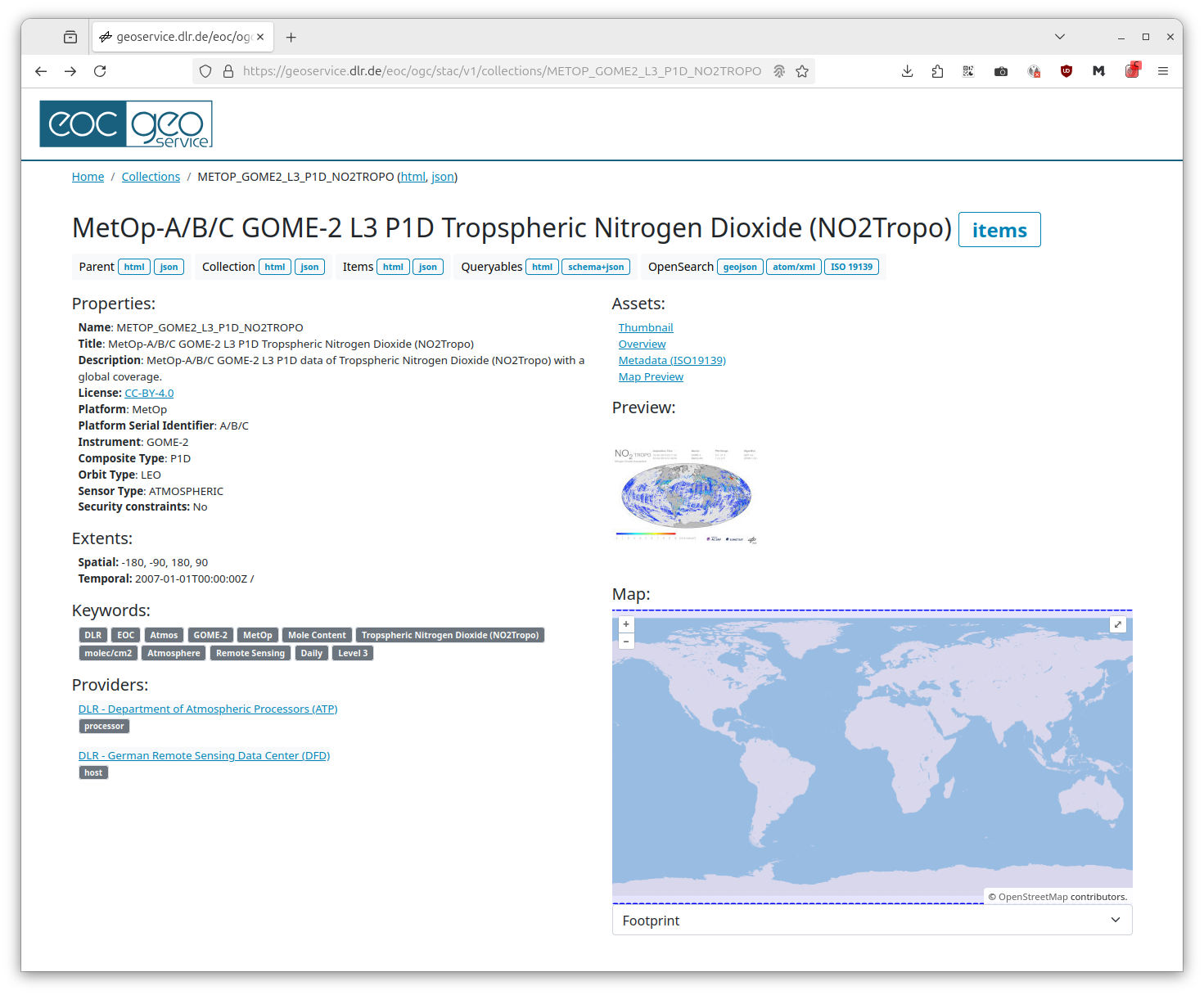
Task: Zoom out on the map
Action: 626,641
